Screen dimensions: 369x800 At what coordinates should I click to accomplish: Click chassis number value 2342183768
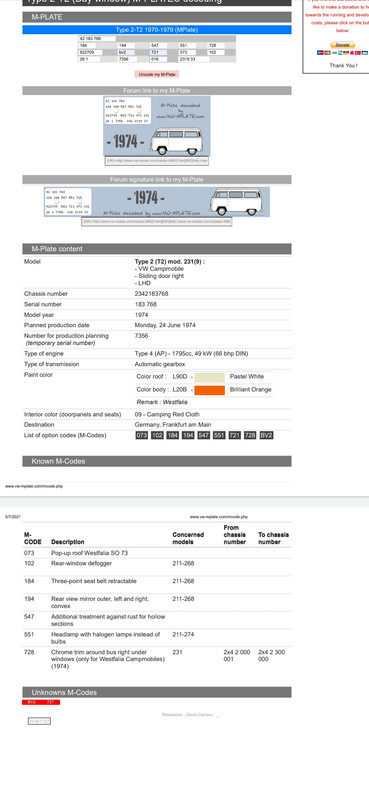[151, 294]
